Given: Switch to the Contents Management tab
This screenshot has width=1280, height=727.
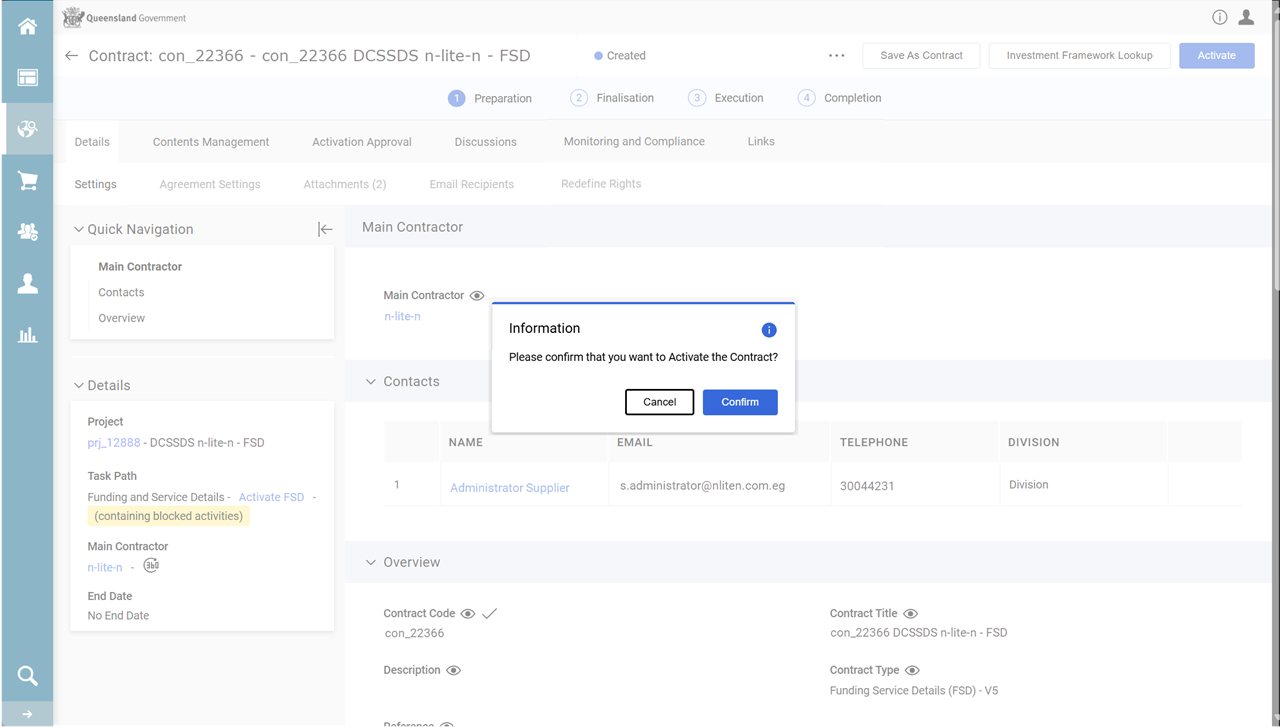Looking at the screenshot, I should pos(210,142).
